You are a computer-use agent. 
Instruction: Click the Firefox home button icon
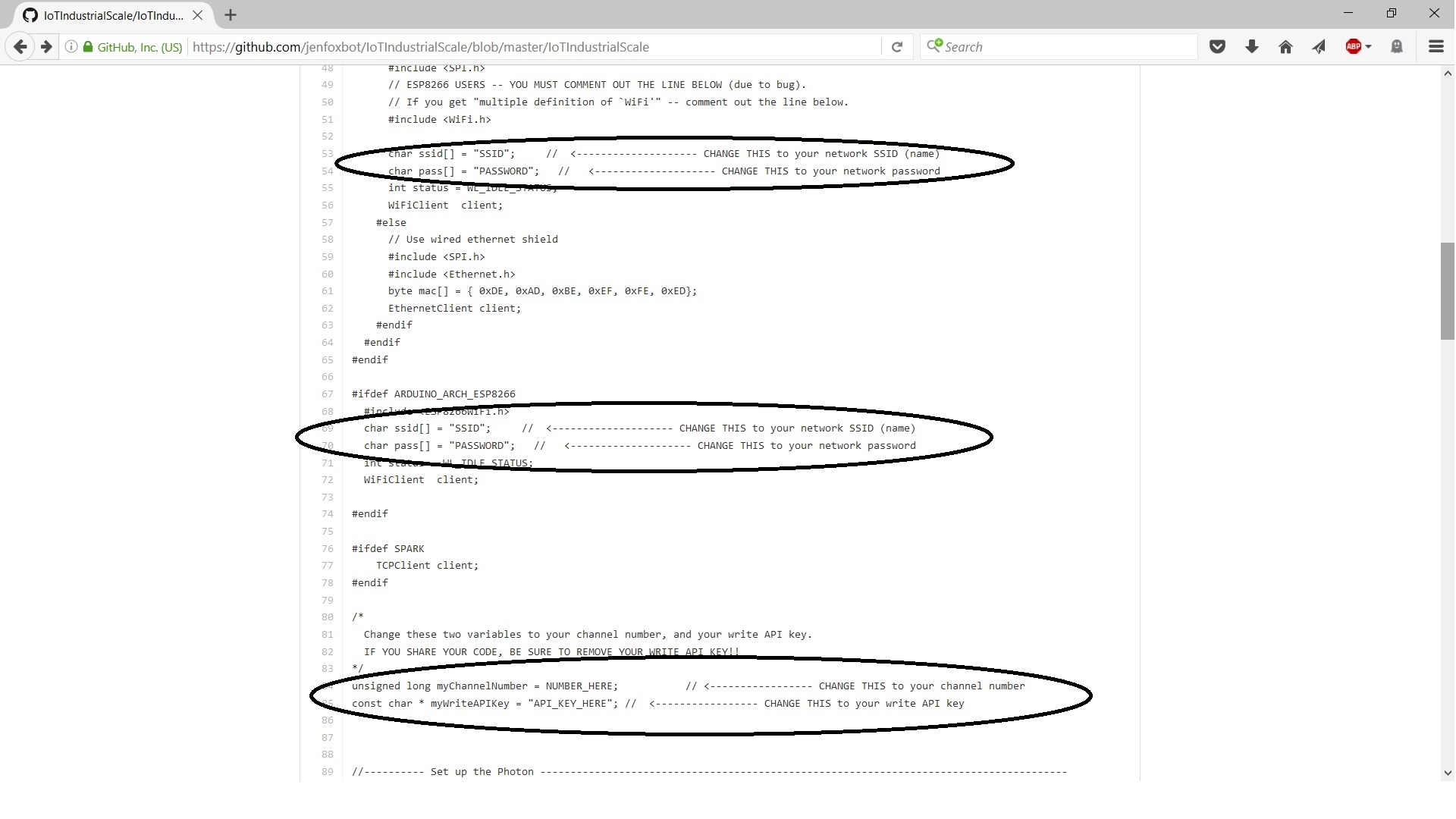1285,47
